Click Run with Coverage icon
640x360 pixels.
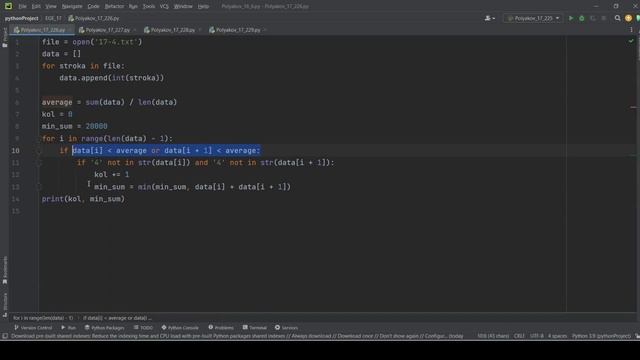(x=593, y=18)
